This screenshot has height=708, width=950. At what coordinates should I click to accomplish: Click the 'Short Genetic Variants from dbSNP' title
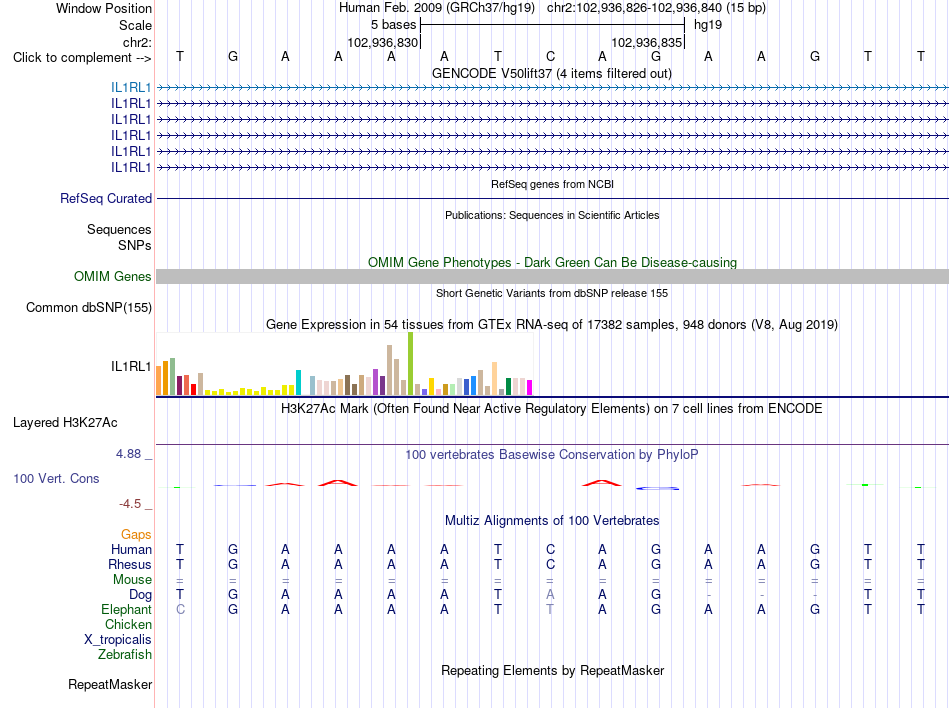coord(552,293)
